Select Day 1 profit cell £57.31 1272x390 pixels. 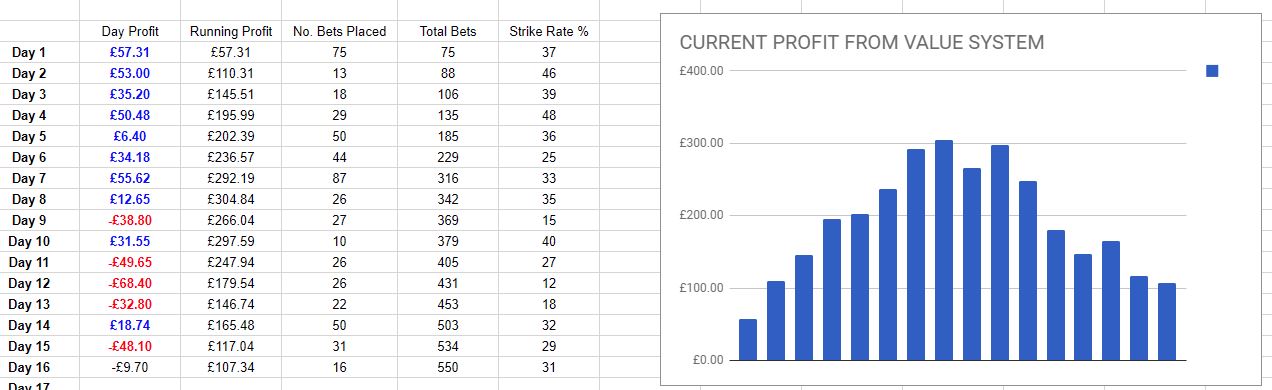(130, 52)
